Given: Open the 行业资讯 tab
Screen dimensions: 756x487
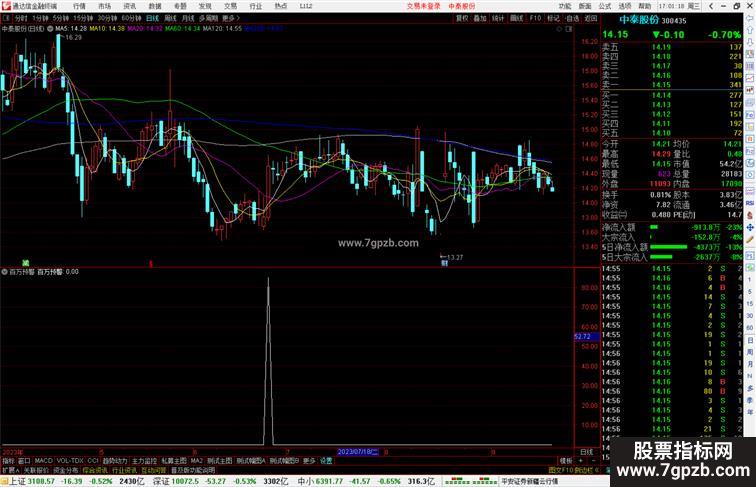Looking at the screenshot, I should 124,470.
